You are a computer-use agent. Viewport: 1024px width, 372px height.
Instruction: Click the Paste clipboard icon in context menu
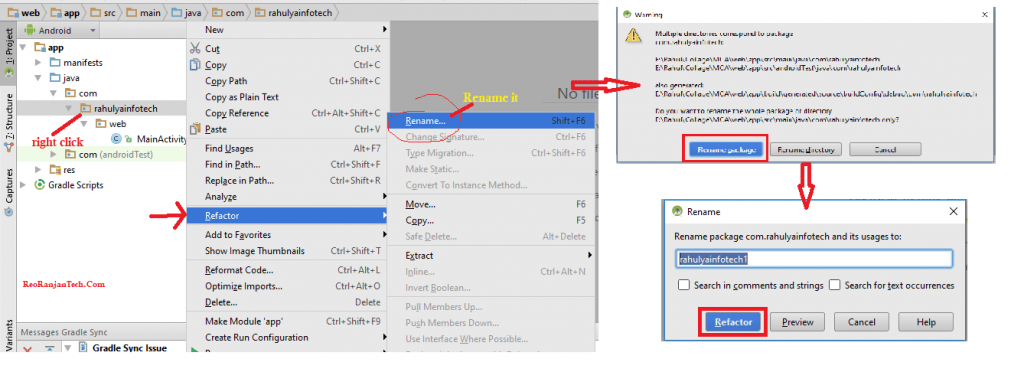(195, 129)
